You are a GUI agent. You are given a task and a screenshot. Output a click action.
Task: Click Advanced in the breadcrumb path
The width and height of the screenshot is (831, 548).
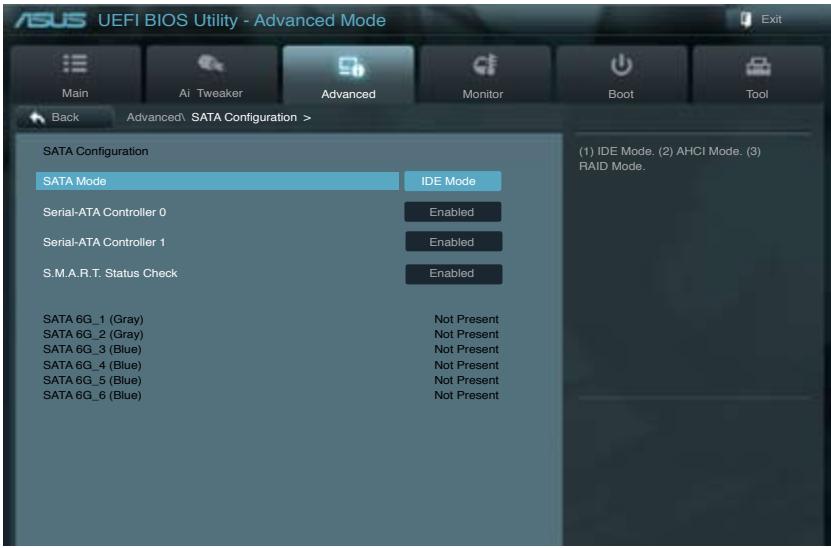pos(155,117)
